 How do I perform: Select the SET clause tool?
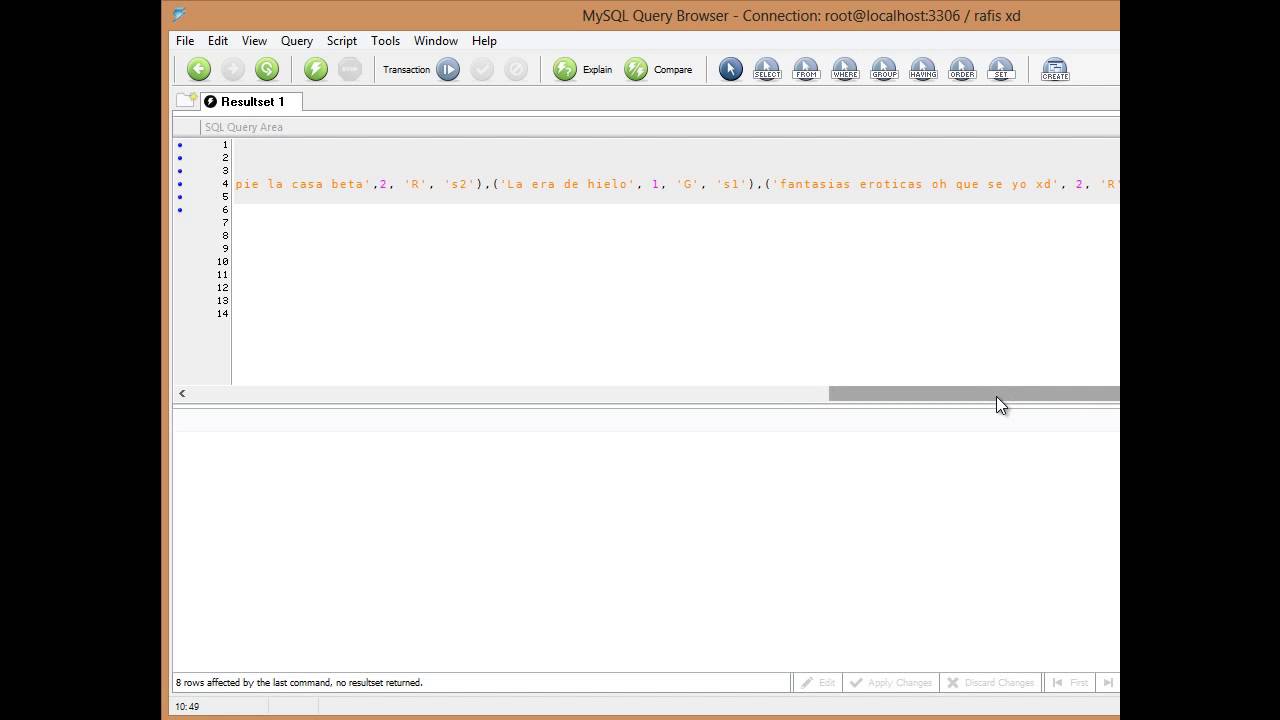pos(1001,69)
